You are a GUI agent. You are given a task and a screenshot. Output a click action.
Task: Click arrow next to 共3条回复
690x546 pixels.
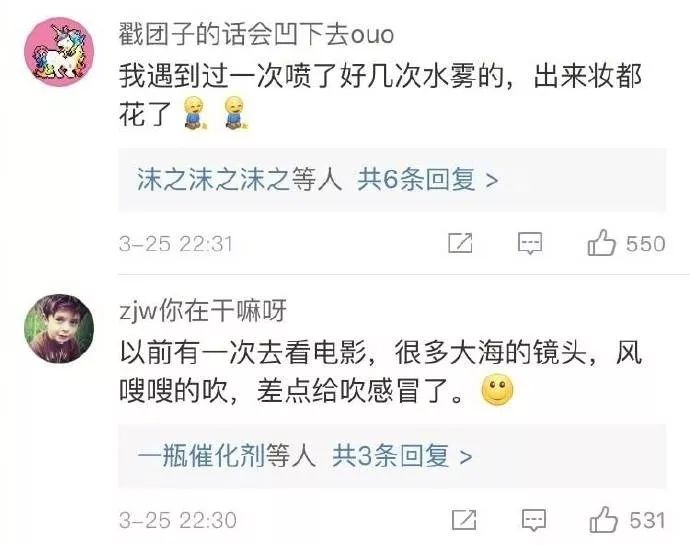click(466, 457)
